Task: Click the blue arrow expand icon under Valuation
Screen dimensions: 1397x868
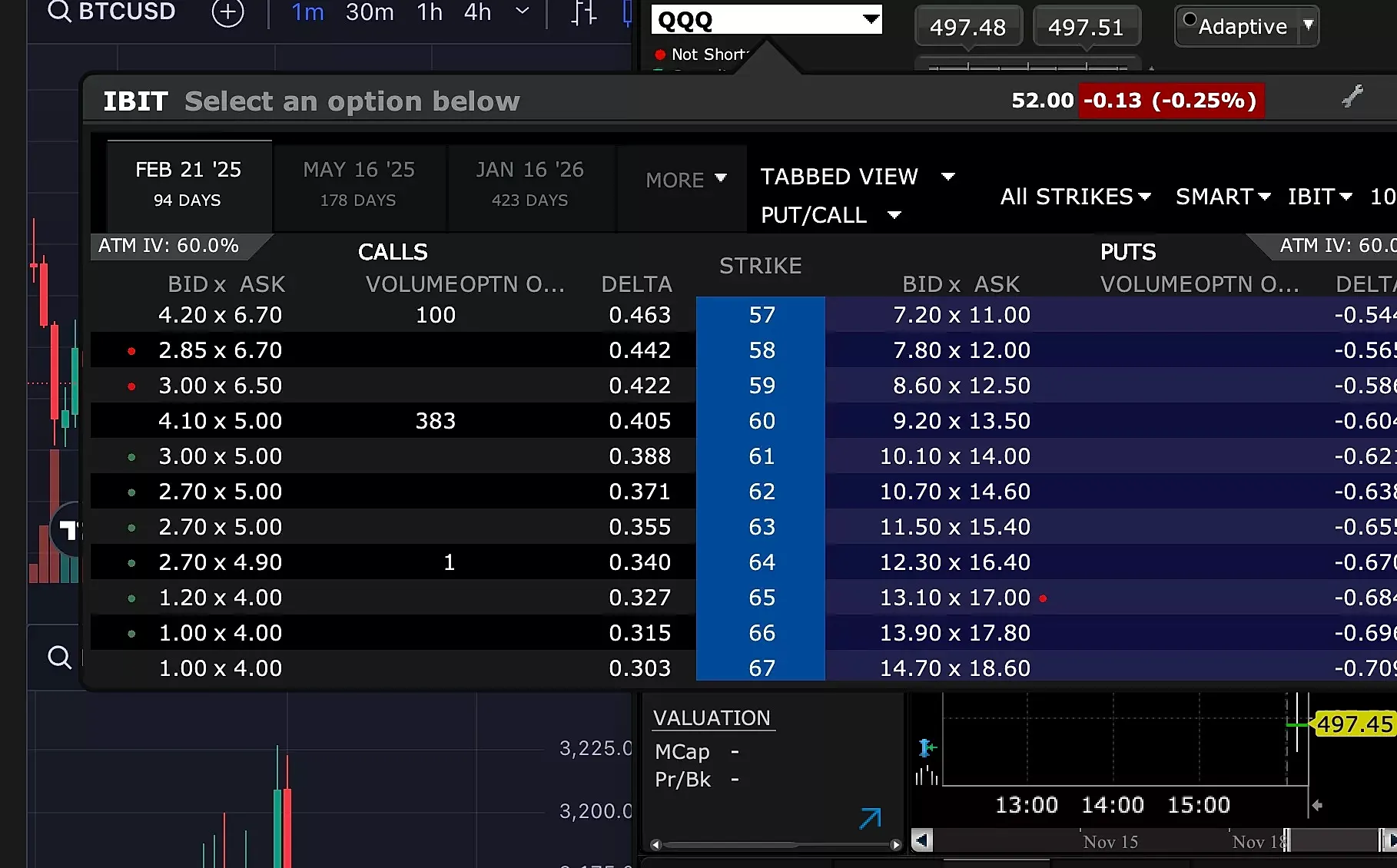Action: [x=870, y=818]
